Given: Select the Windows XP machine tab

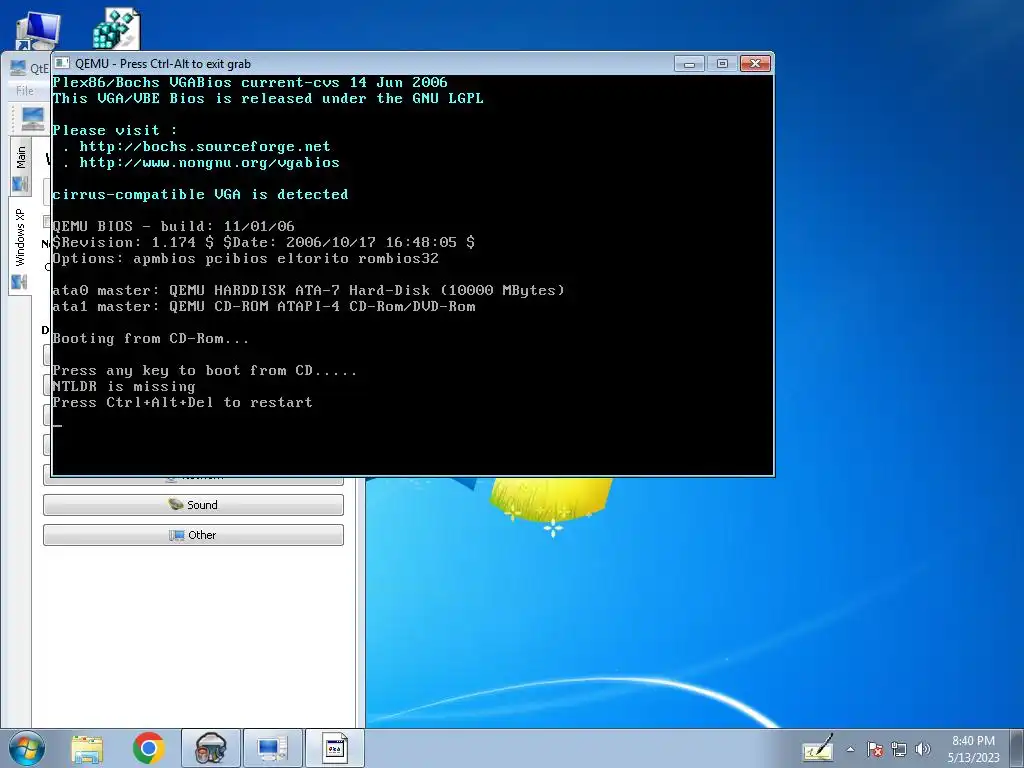Looking at the screenshot, I should [20, 247].
